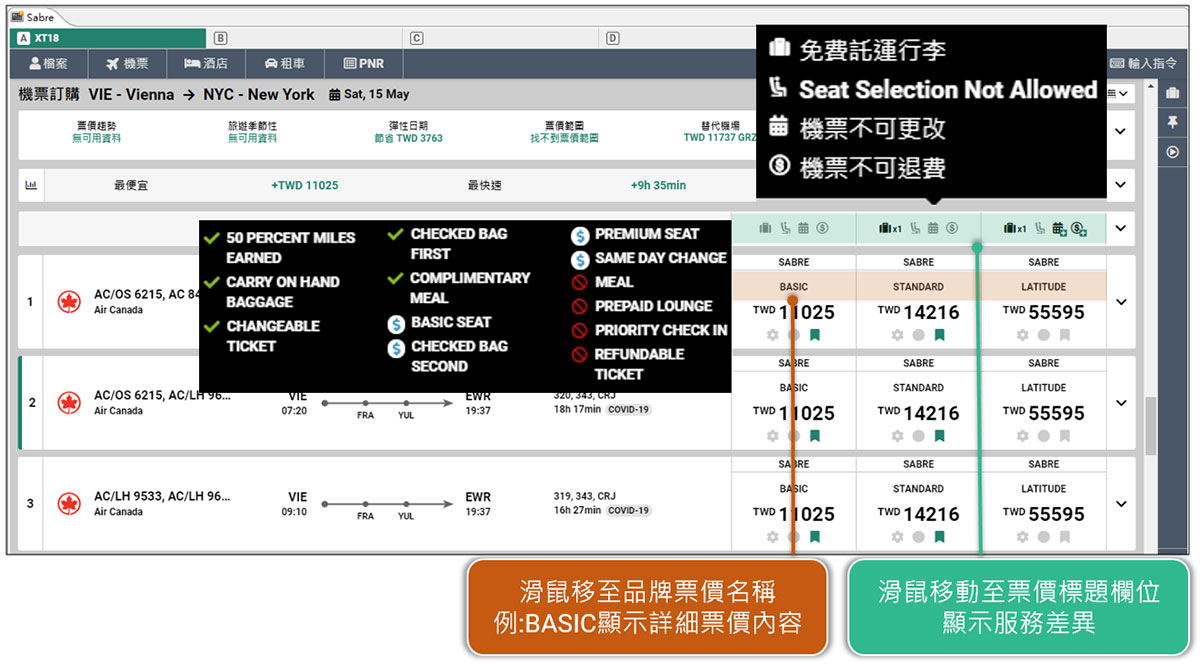Switch to the A XT18 work area tab
The width and height of the screenshot is (1200, 667).
[108, 38]
